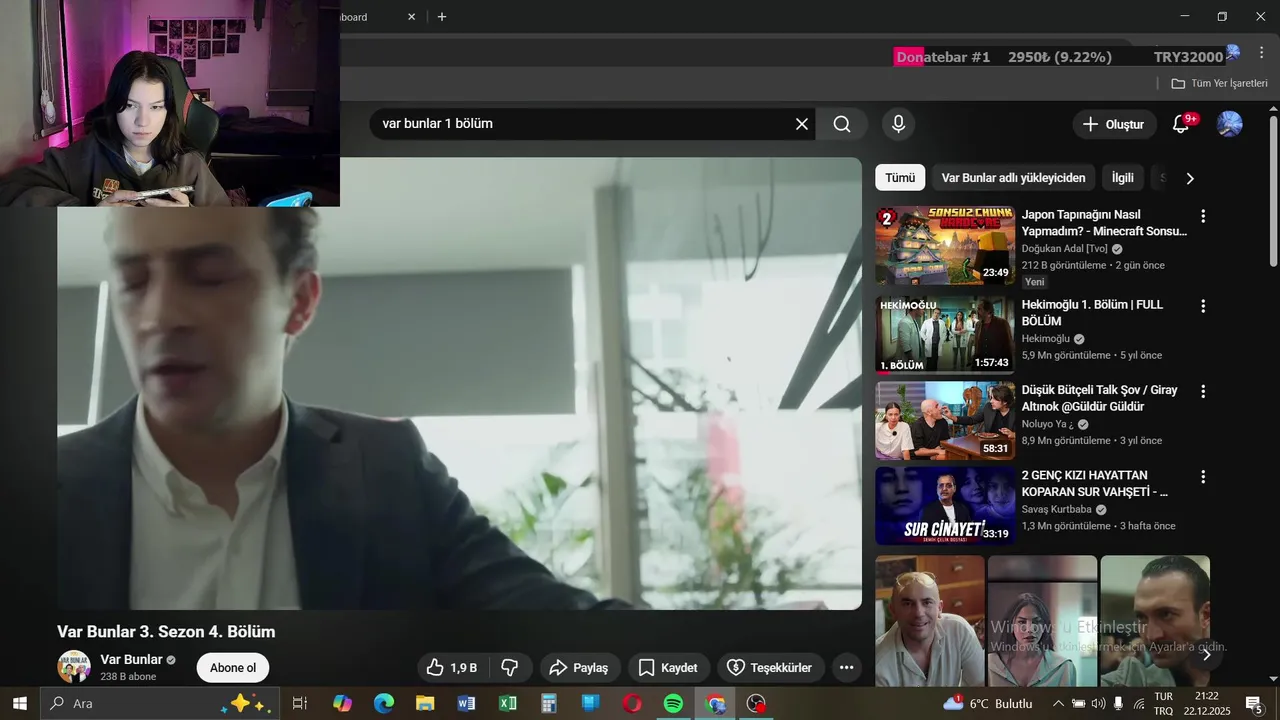This screenshot has width=1280, height=720.
Task: Open Hekimoğlu 1. Bölüm video thumbnail
Action: pyautogui.click(x=945, y=335)
